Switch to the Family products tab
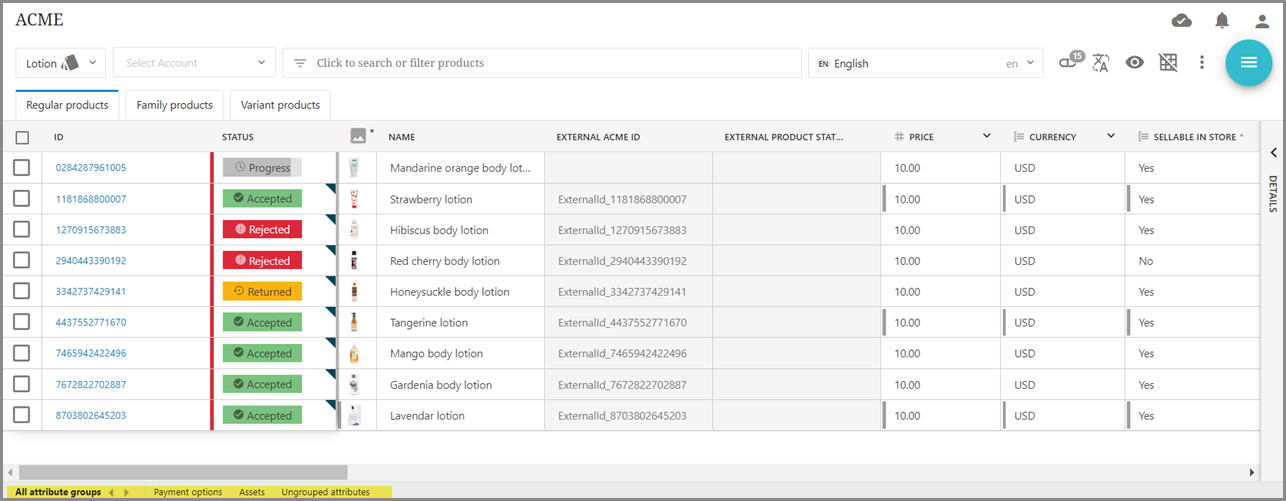1286x501 pixels. 174,105
